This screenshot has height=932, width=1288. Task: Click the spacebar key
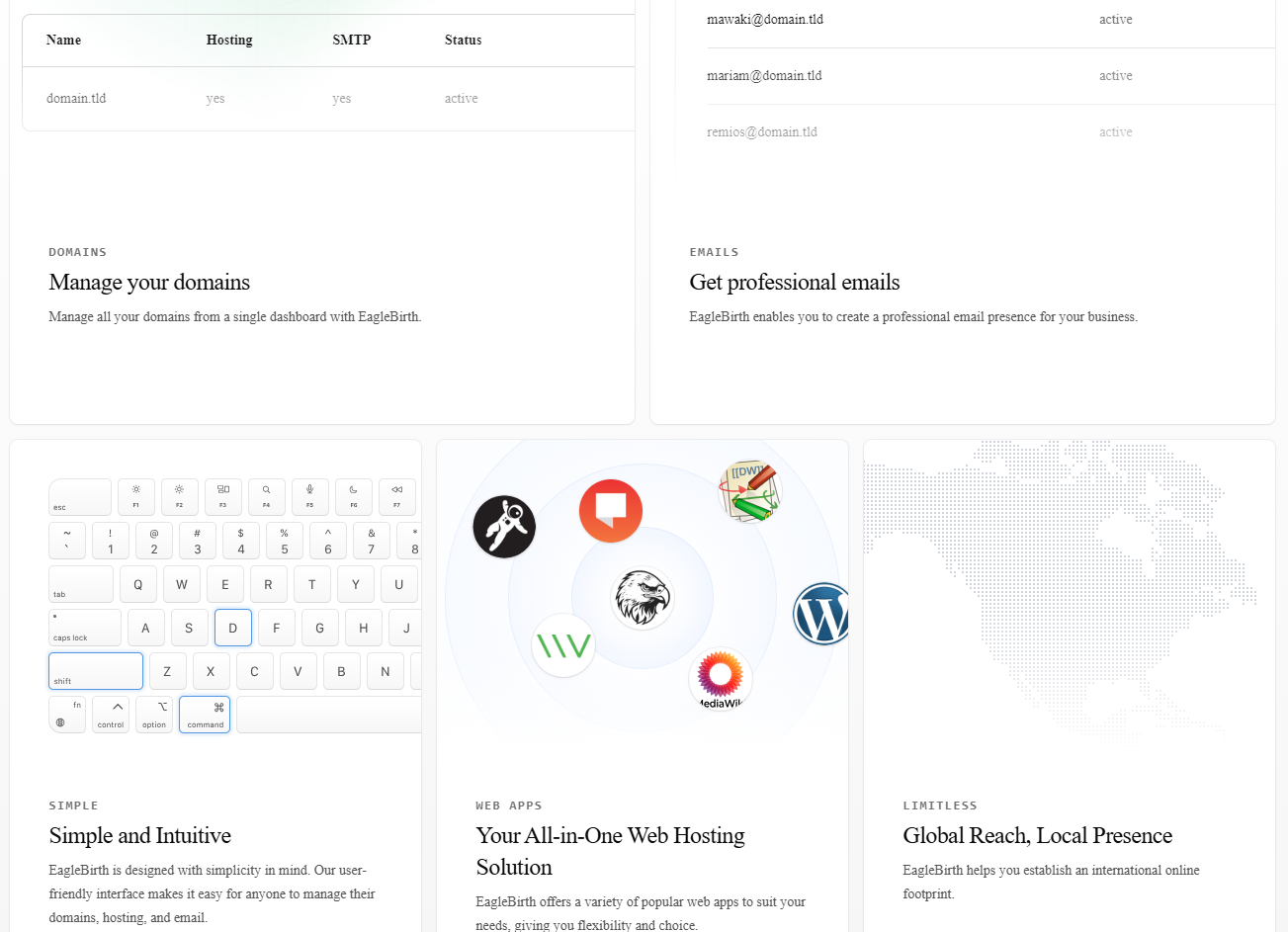tap(329, 715)
